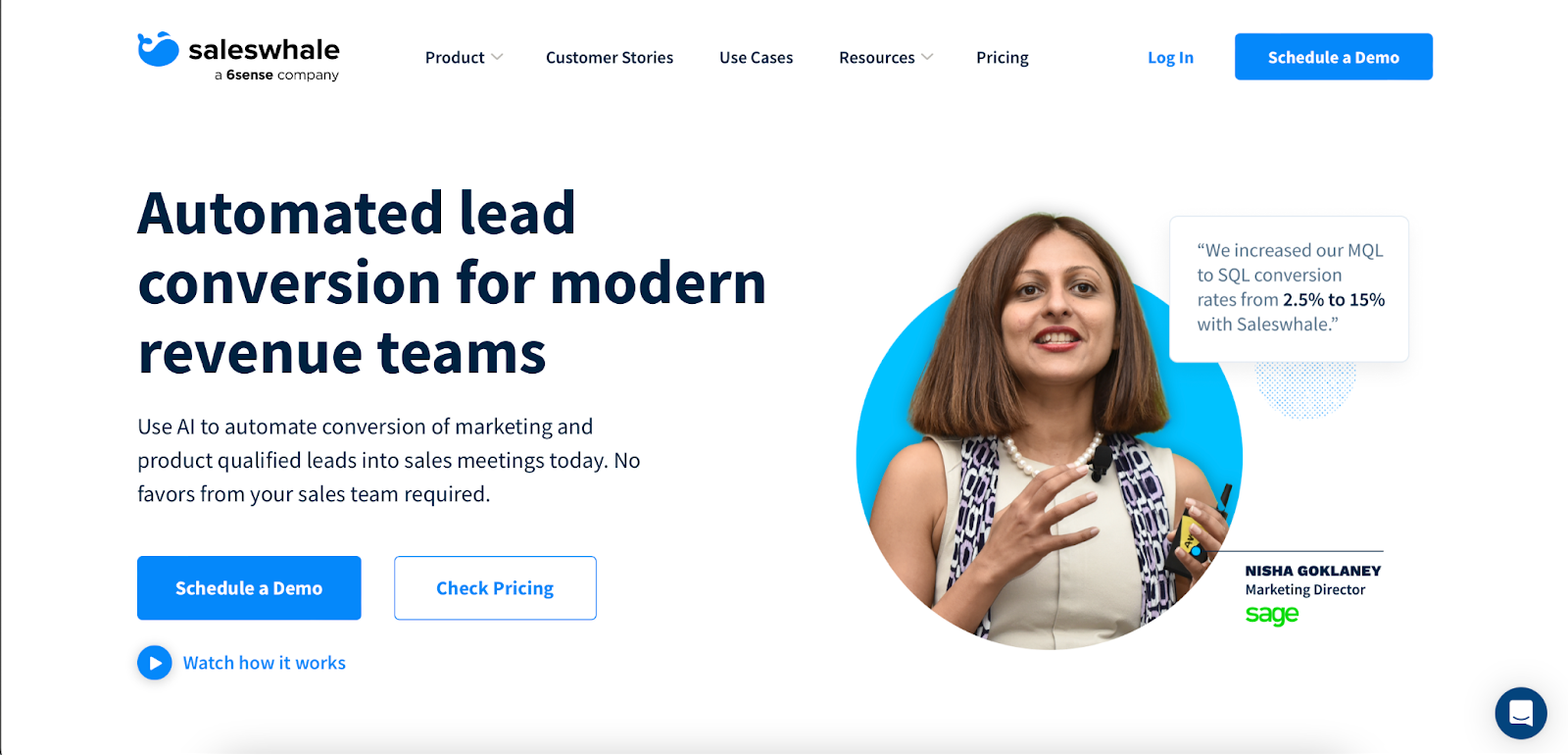The image size is (1568, 755).
Task: Click the MQL to SQL testimonial quote card
Action: coord(1289,288)
